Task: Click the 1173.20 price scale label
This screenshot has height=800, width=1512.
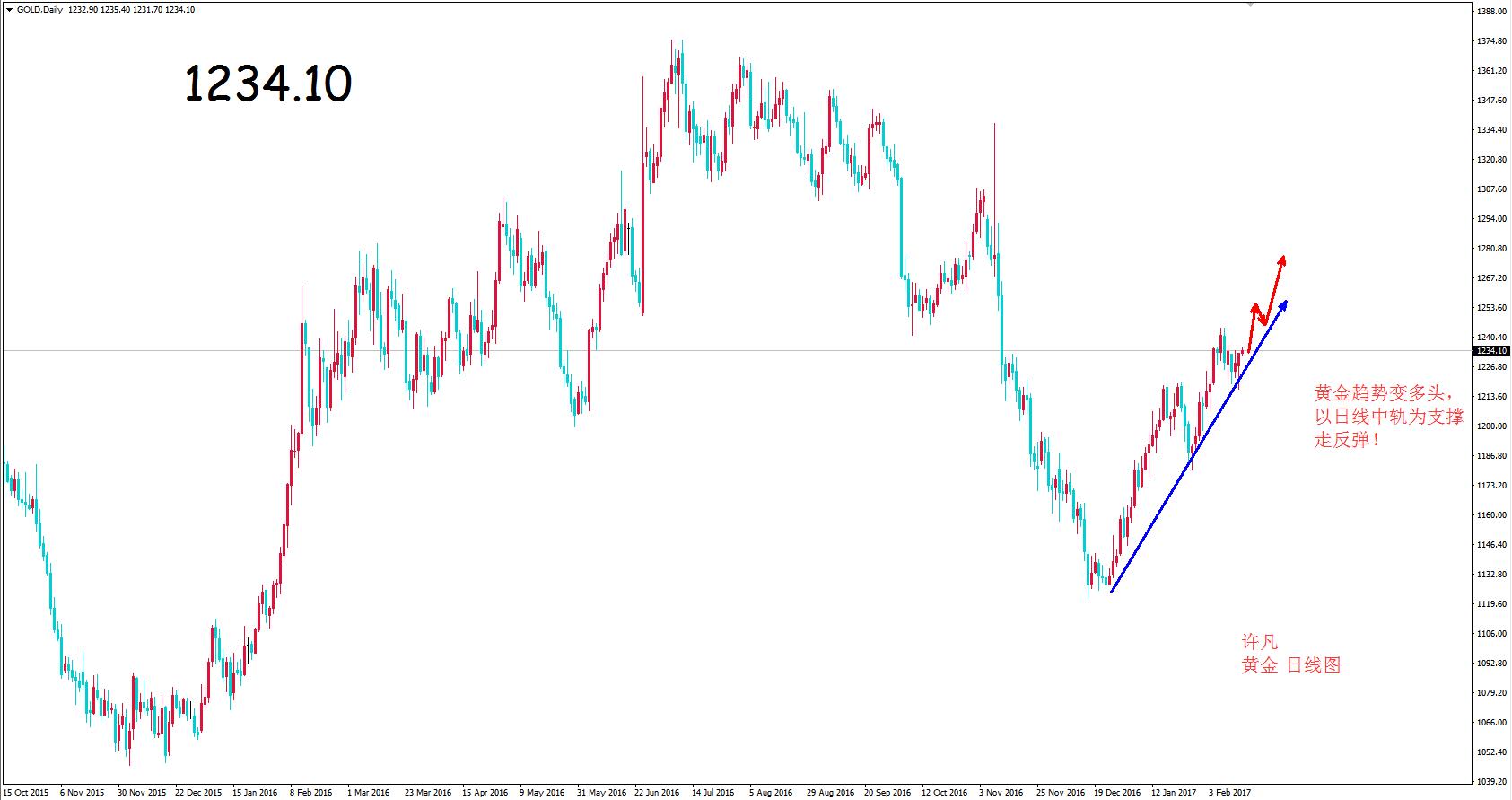Action: [1490, 486]
